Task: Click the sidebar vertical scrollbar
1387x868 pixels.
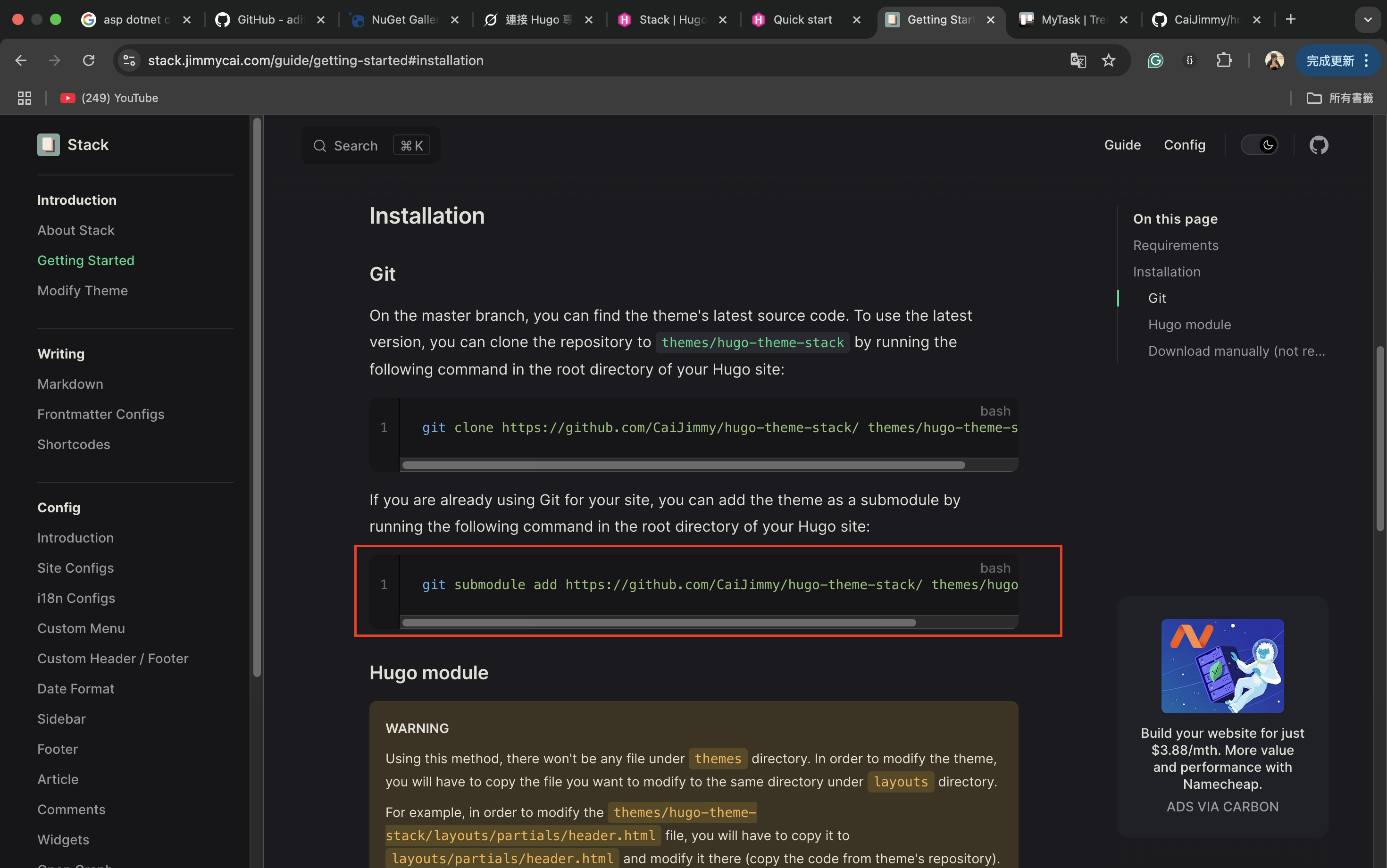Action: (x=257, y=396)
